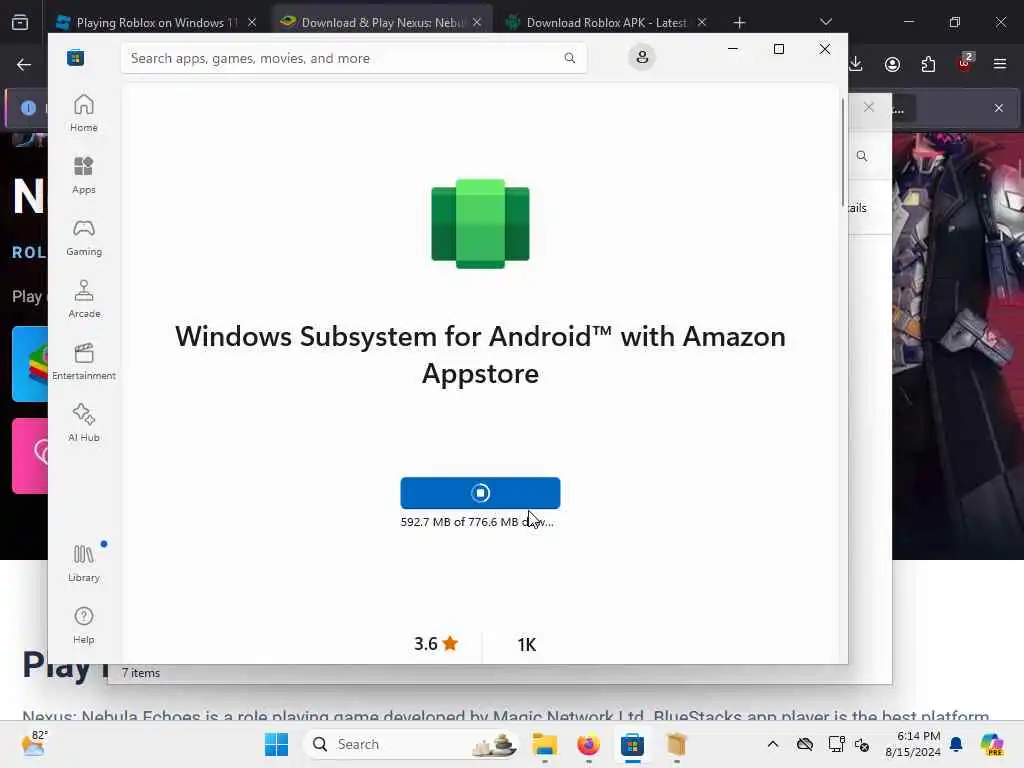Viewport: 1024px width, 768px height.
Task: Dismiss the browser notification bar
Action: coord(999,108)
